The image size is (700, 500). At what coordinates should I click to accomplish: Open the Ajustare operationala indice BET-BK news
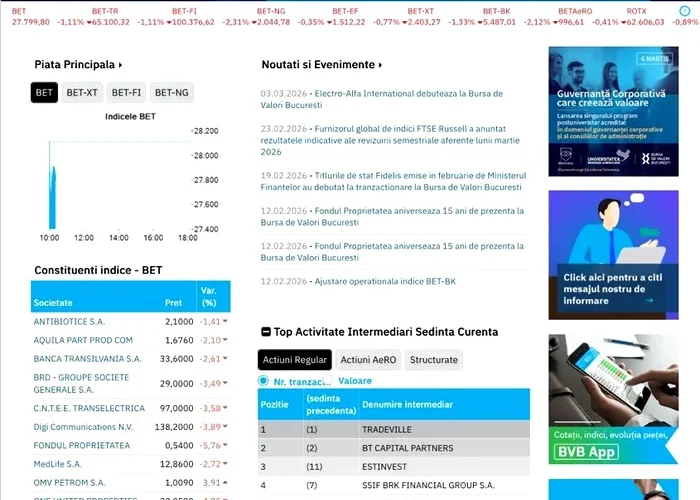[x=385, y=281]
